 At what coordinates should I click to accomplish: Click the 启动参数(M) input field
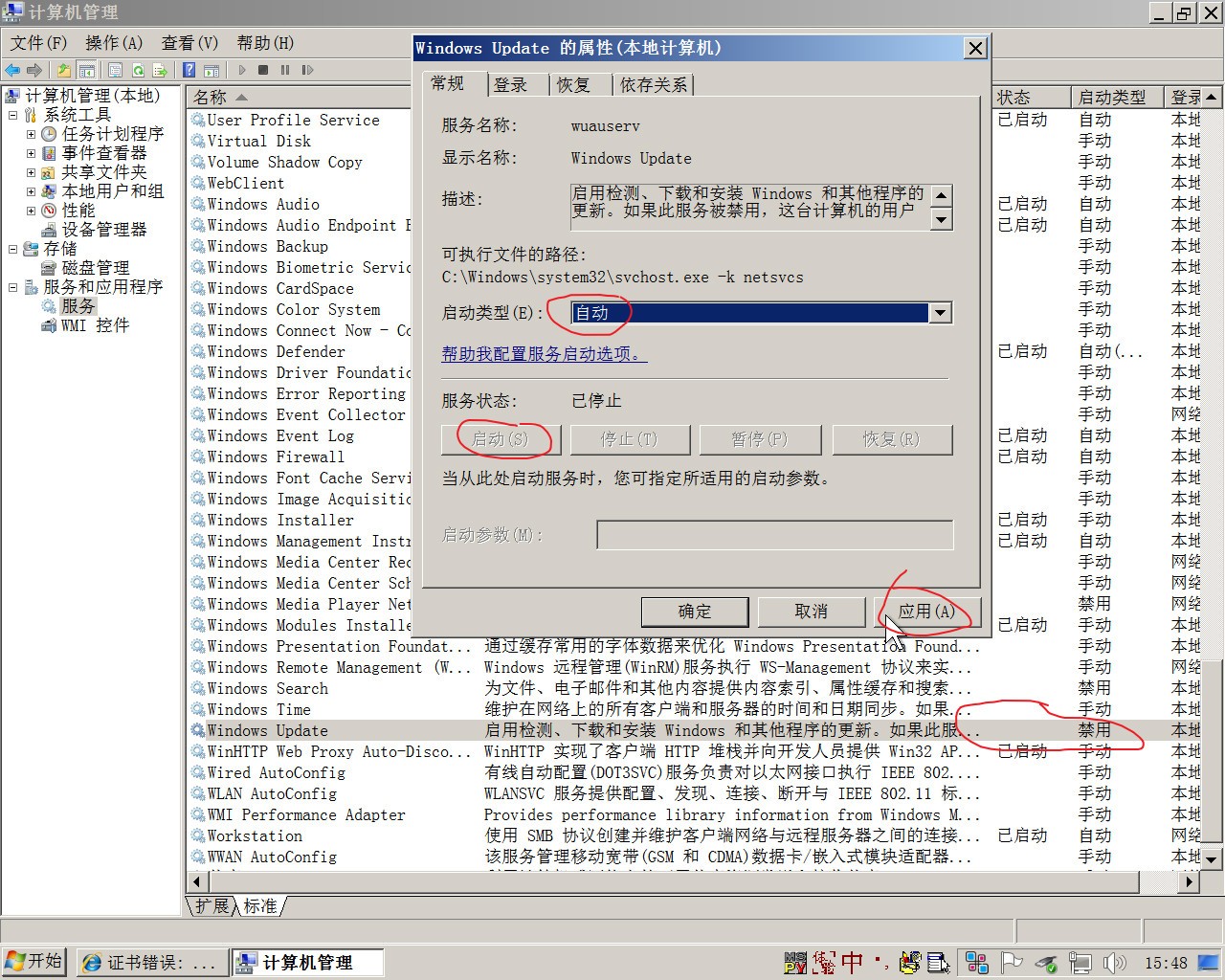coord(774,535)
